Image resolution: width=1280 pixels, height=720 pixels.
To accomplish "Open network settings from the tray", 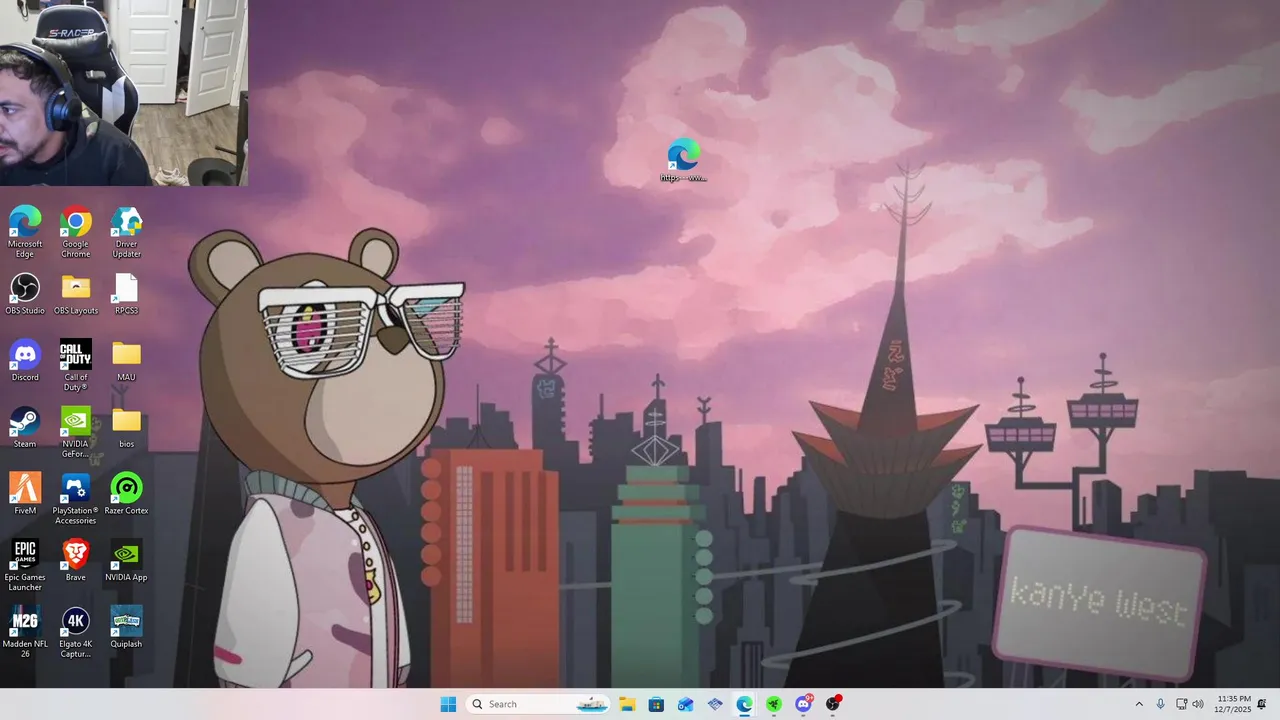I will point(1181,704).
